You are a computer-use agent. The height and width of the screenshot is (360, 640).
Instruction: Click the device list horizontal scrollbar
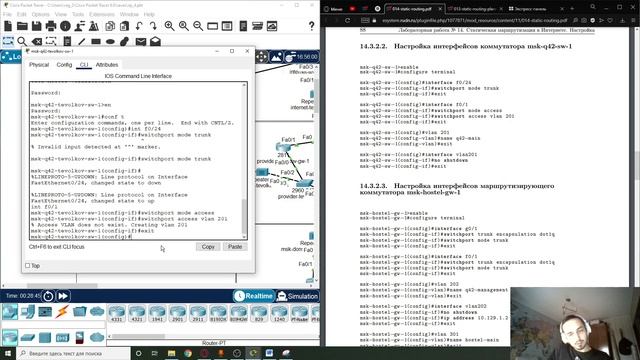tap(213, 336)
